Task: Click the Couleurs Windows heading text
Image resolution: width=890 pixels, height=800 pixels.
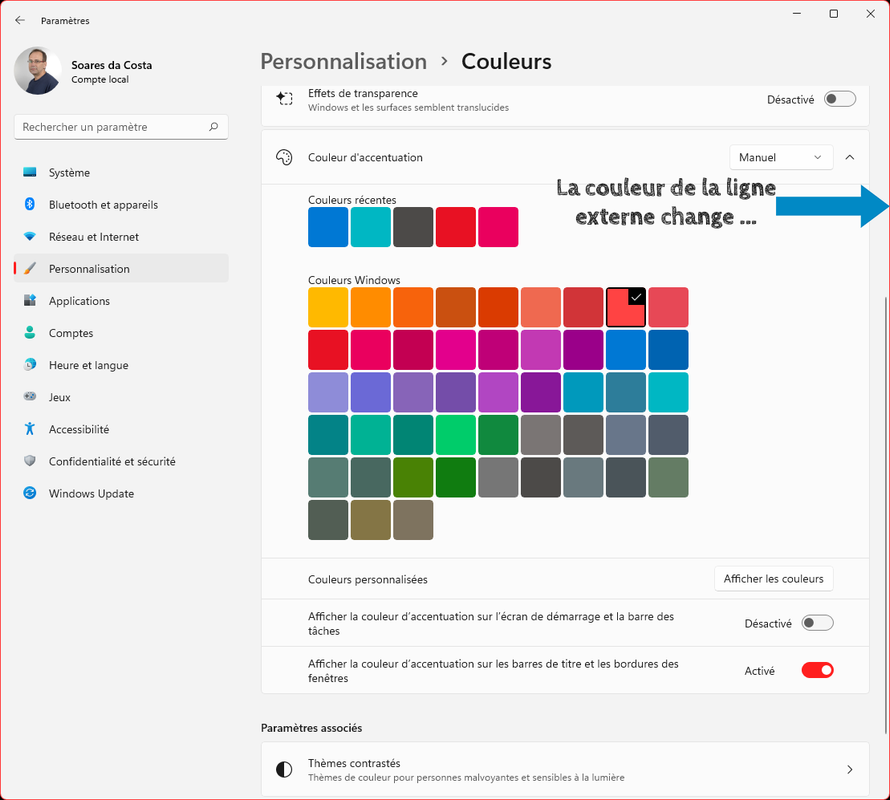Action: tap(354, 280)
